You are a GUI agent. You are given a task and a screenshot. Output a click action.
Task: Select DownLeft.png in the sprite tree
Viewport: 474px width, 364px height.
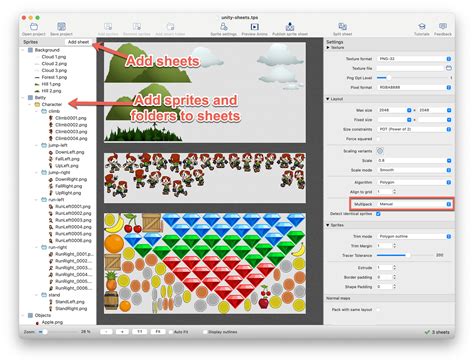click(x=70, y=152)
